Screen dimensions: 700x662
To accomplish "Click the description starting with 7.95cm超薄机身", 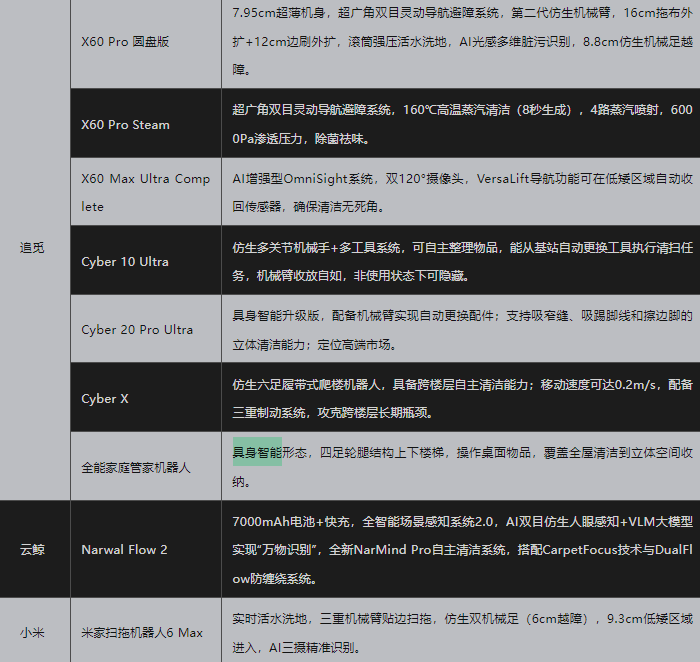I will coord(460,42).
